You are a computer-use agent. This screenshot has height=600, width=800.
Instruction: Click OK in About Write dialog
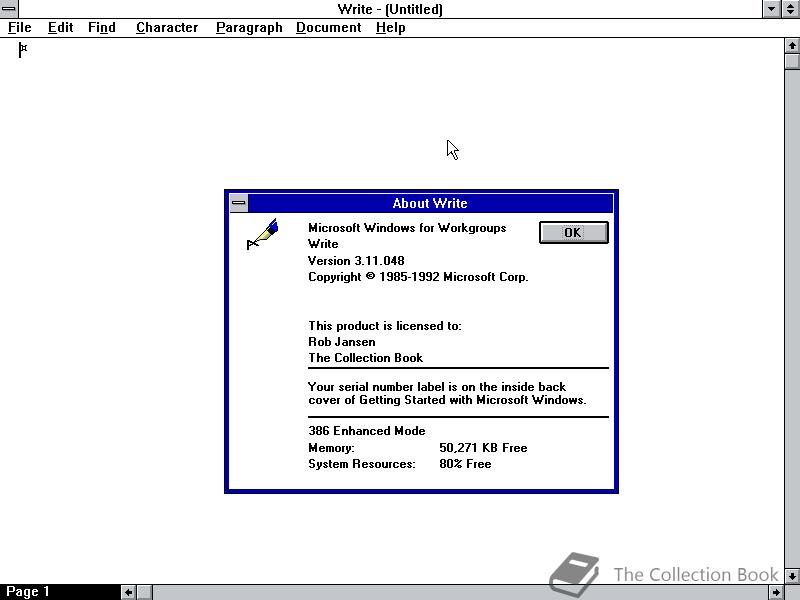coord(573,233)
